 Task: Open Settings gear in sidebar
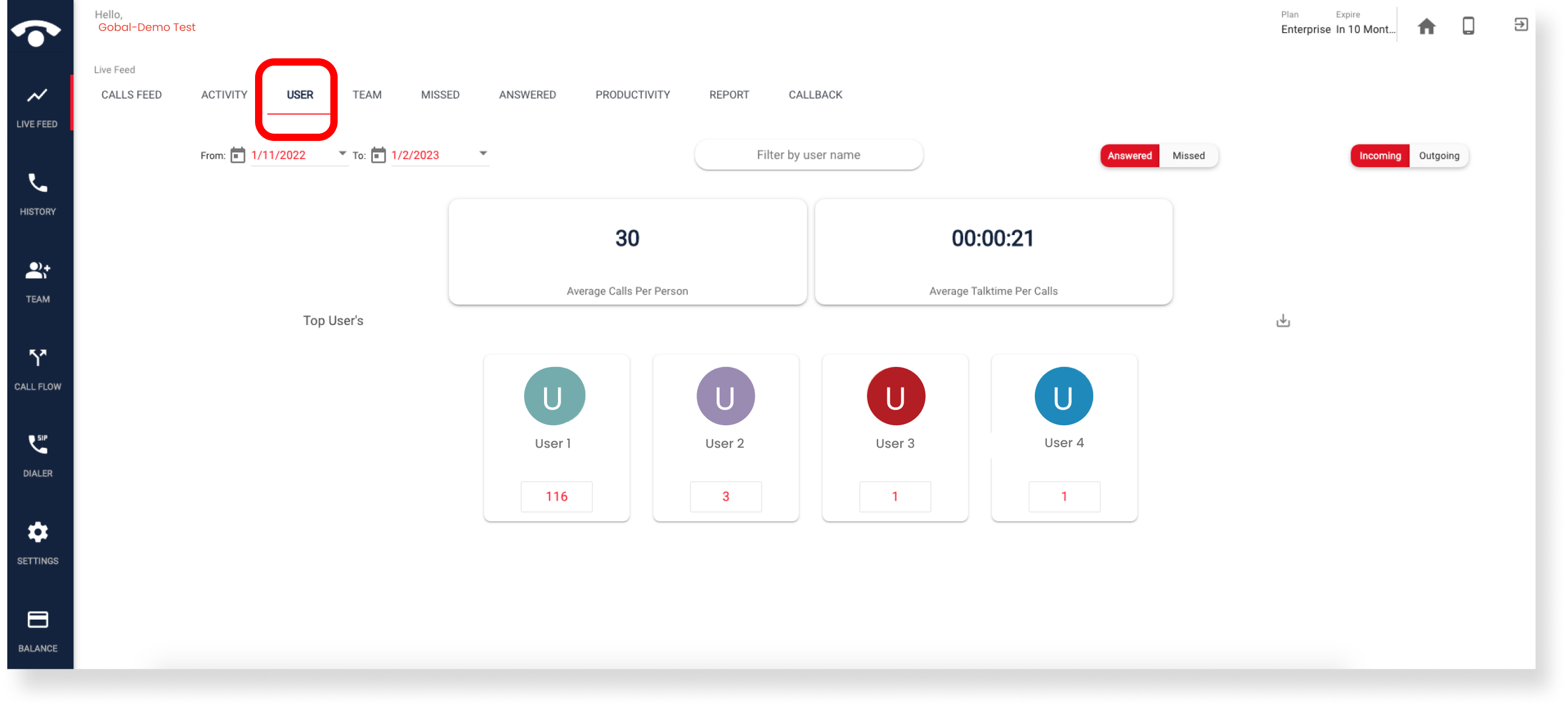(38, 532)
